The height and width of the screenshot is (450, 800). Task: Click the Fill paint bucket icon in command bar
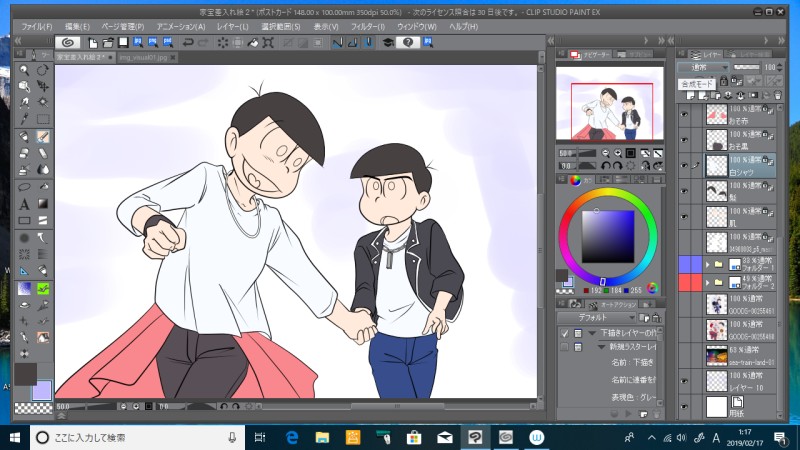(x=253, y=42)
